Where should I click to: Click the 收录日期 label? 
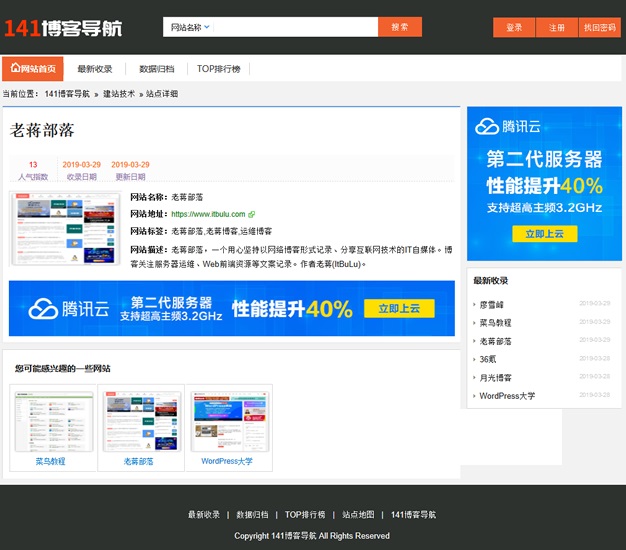(81, 177)
